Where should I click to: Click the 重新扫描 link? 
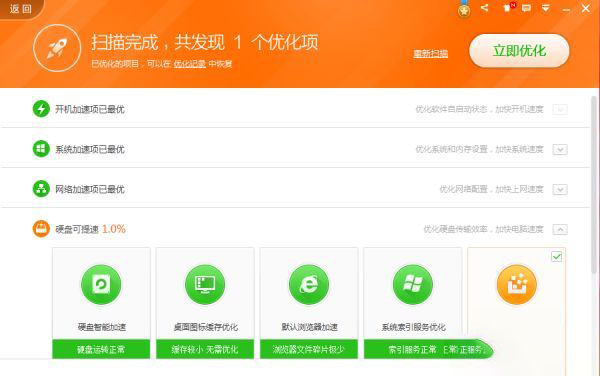pyautogui.click(x=430, y=54)
